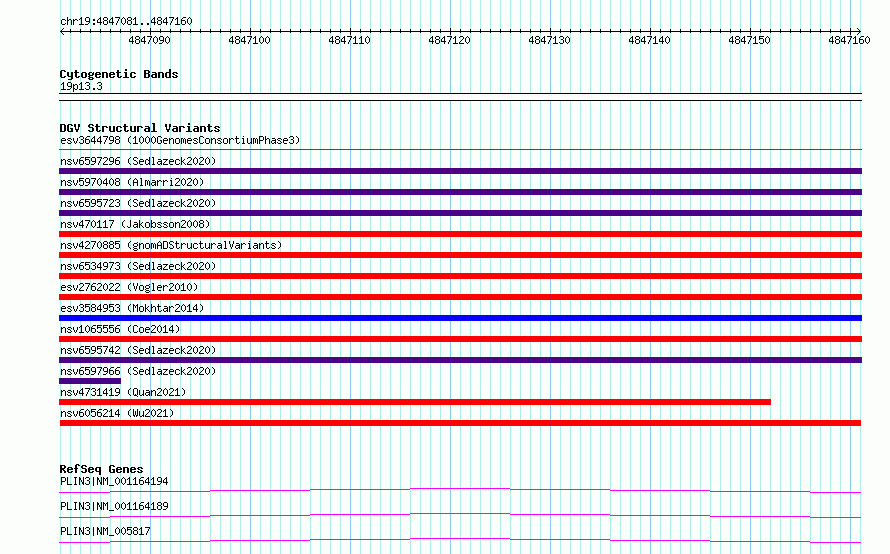
Task: Click the red bar under nsv470117
Action: click(x=460, y=234)
